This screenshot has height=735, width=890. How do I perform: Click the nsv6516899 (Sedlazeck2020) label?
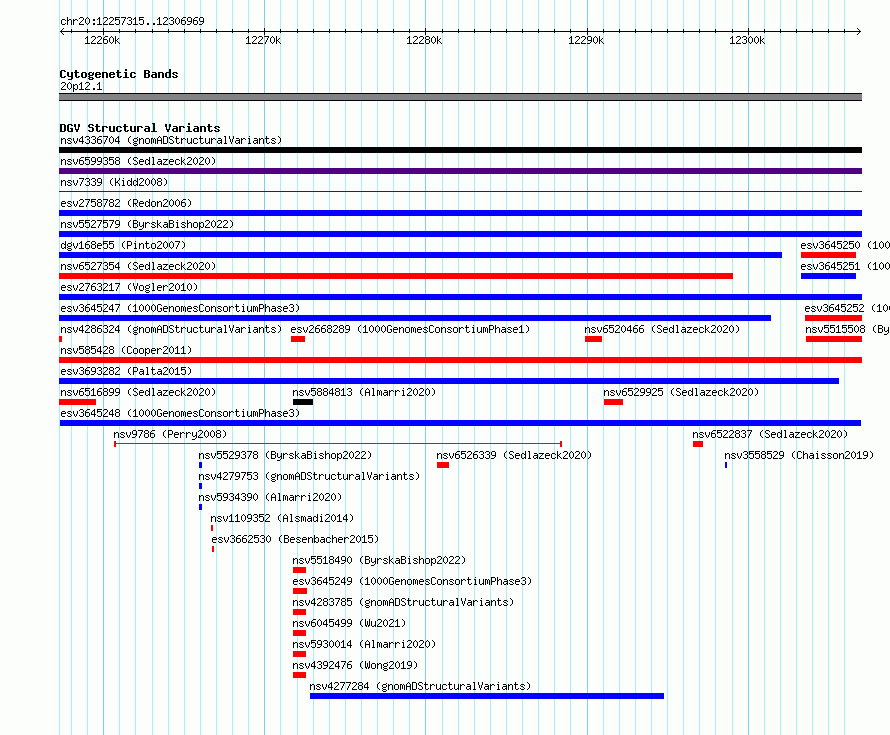tap(138, 392)
